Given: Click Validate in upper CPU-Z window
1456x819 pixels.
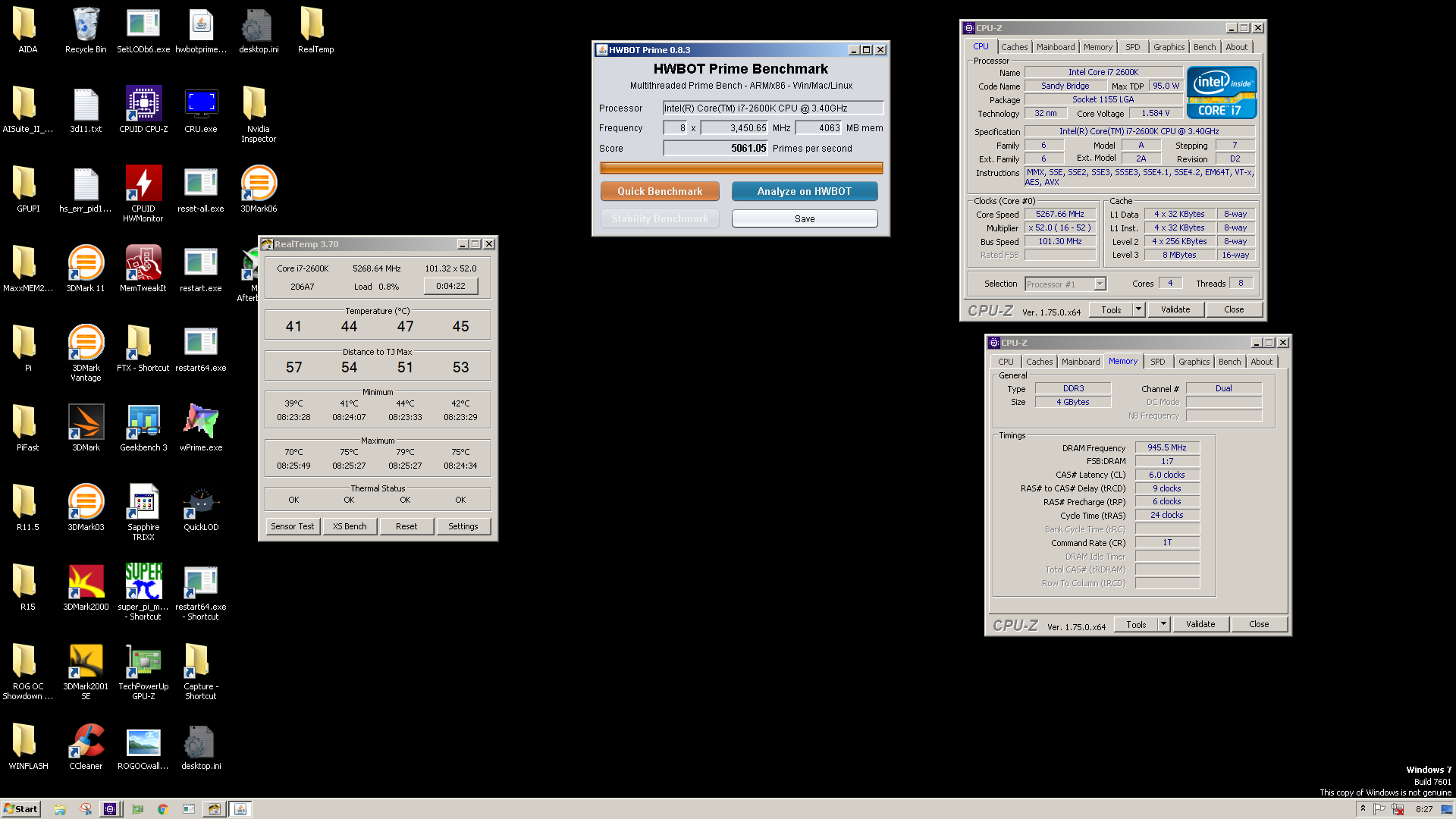Looking at the screenshot, I should click(1175, 309).
